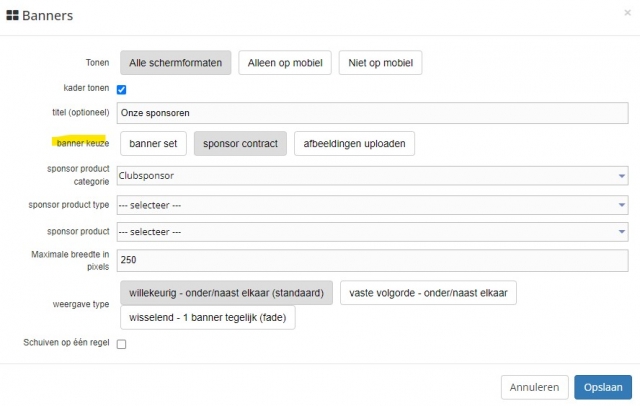
Task: Choose afbeeldingen uploaden option
Action: [354, 143]
